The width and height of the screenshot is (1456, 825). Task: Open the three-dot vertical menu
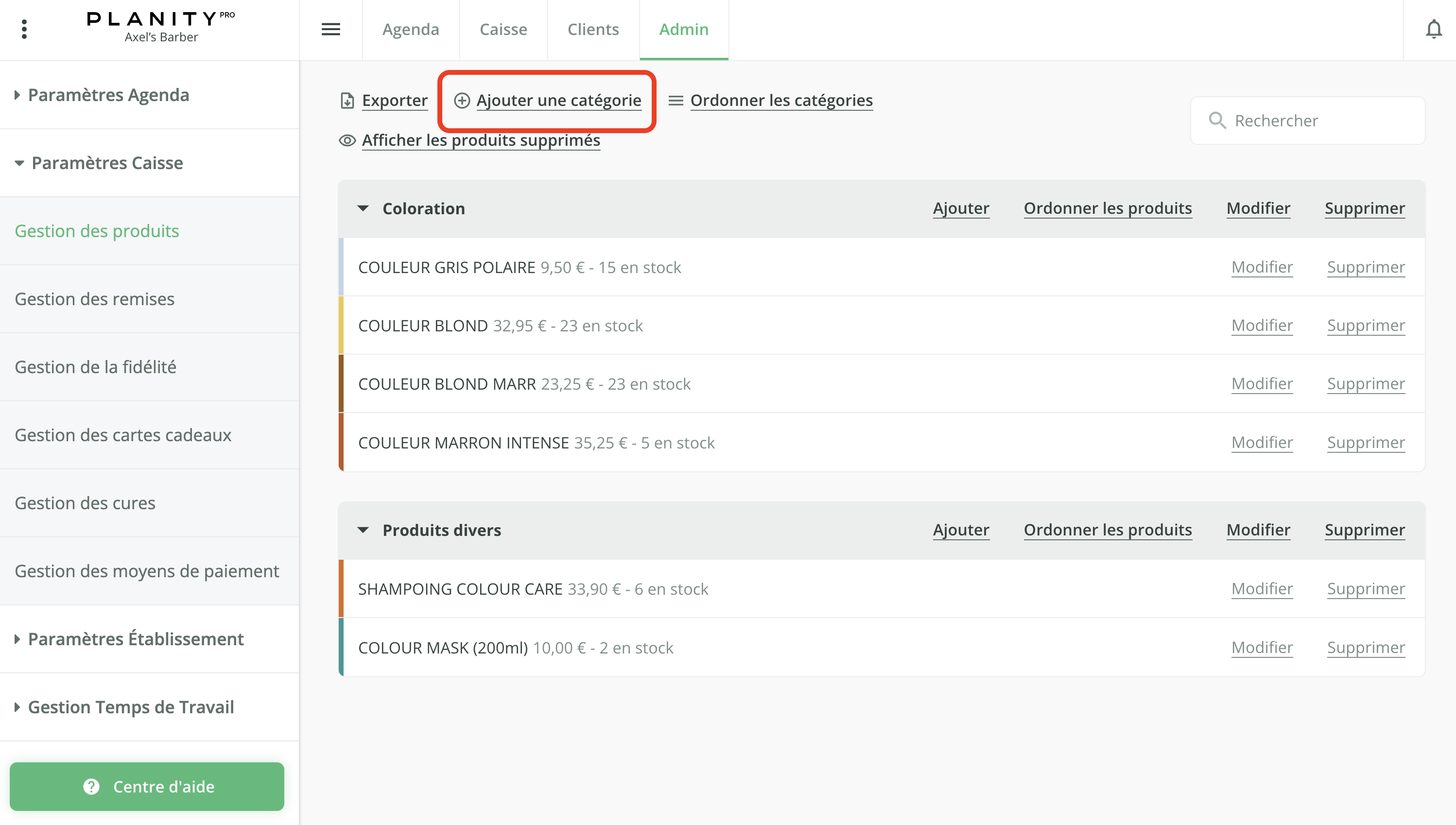pyautogui.click(x=24, y=30)
